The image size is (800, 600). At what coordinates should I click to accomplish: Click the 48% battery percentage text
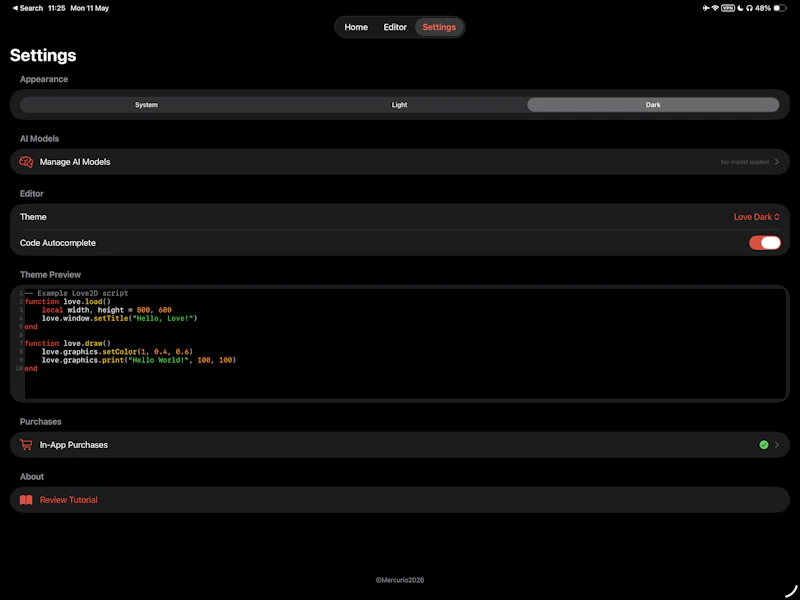(x=763, y=8)
